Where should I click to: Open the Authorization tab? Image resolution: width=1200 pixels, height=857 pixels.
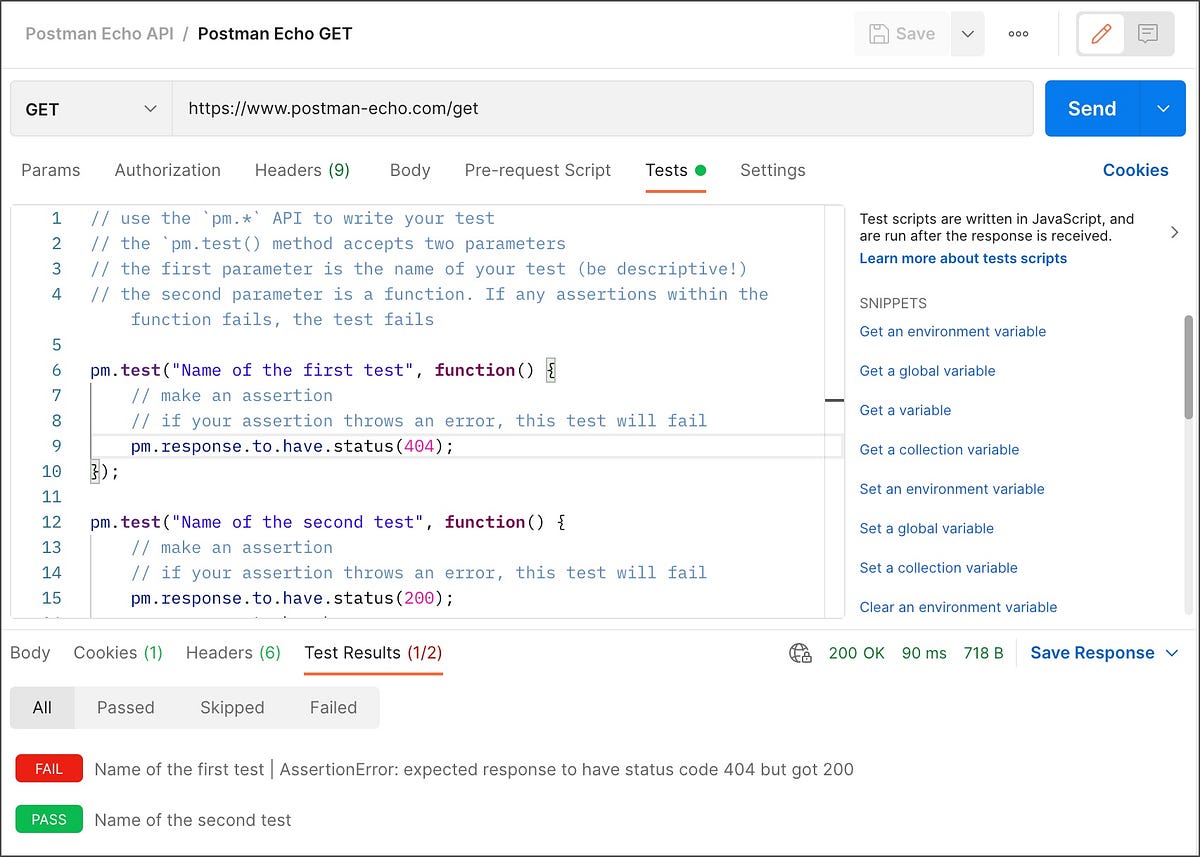pos(168,170)
